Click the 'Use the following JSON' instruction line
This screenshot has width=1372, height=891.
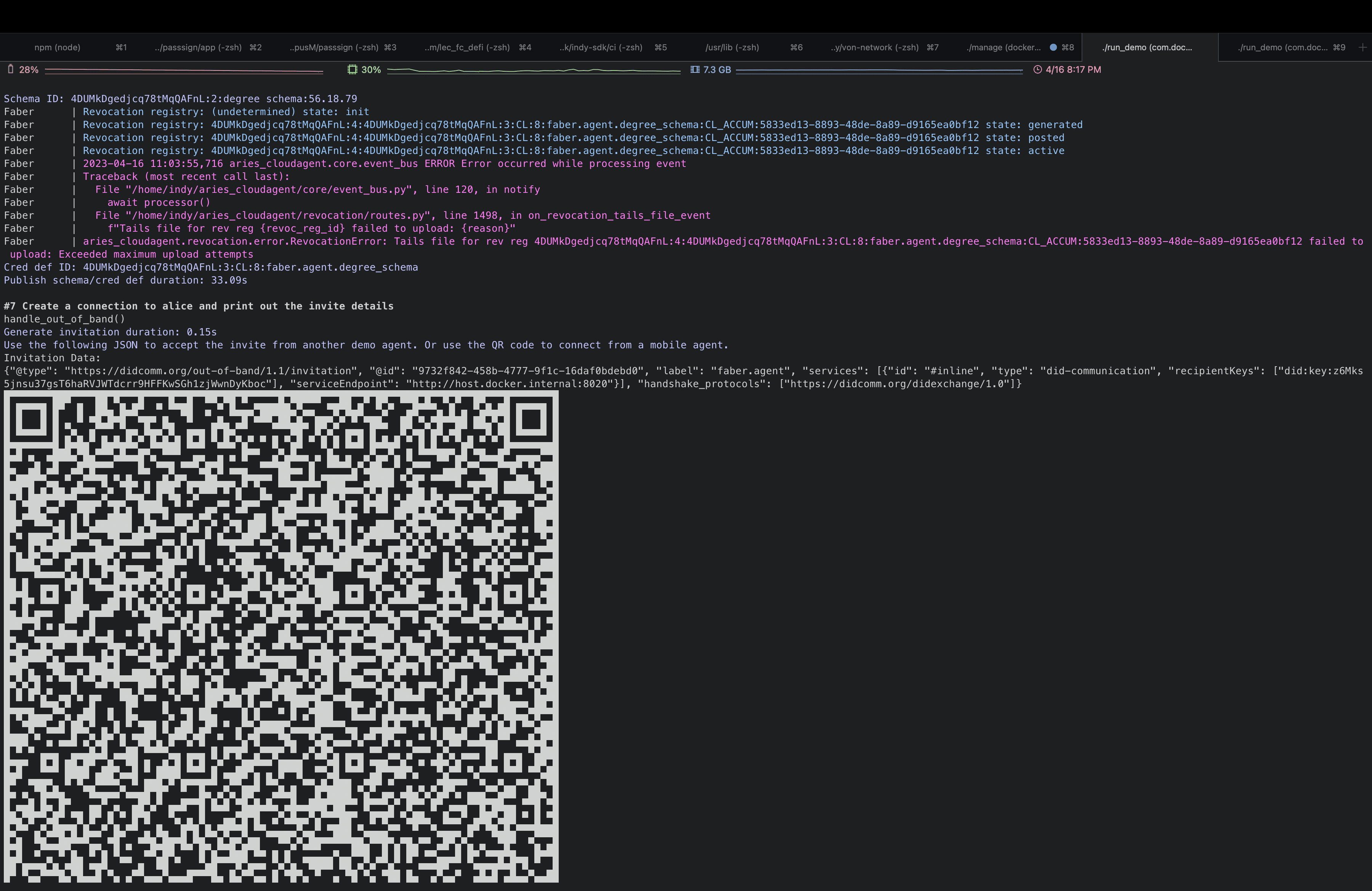pos(366,345)
